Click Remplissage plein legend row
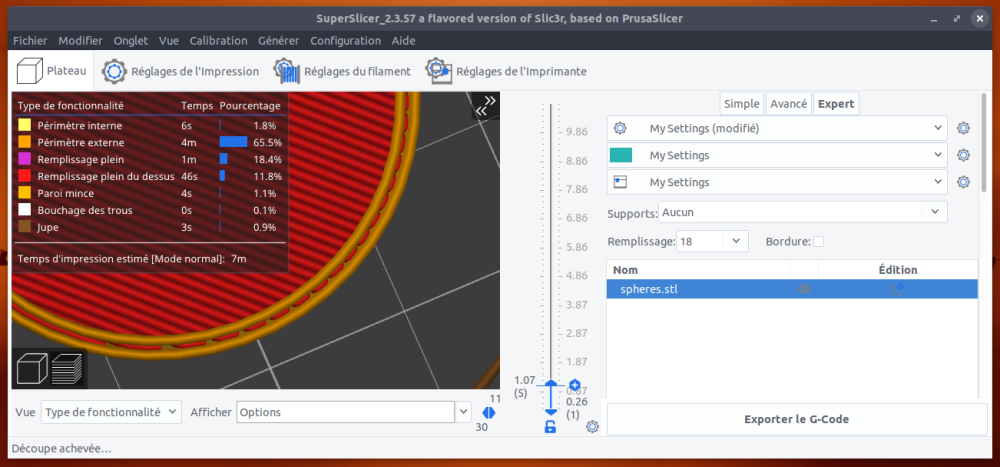The image size is (1000, 467). click(150, 159)
